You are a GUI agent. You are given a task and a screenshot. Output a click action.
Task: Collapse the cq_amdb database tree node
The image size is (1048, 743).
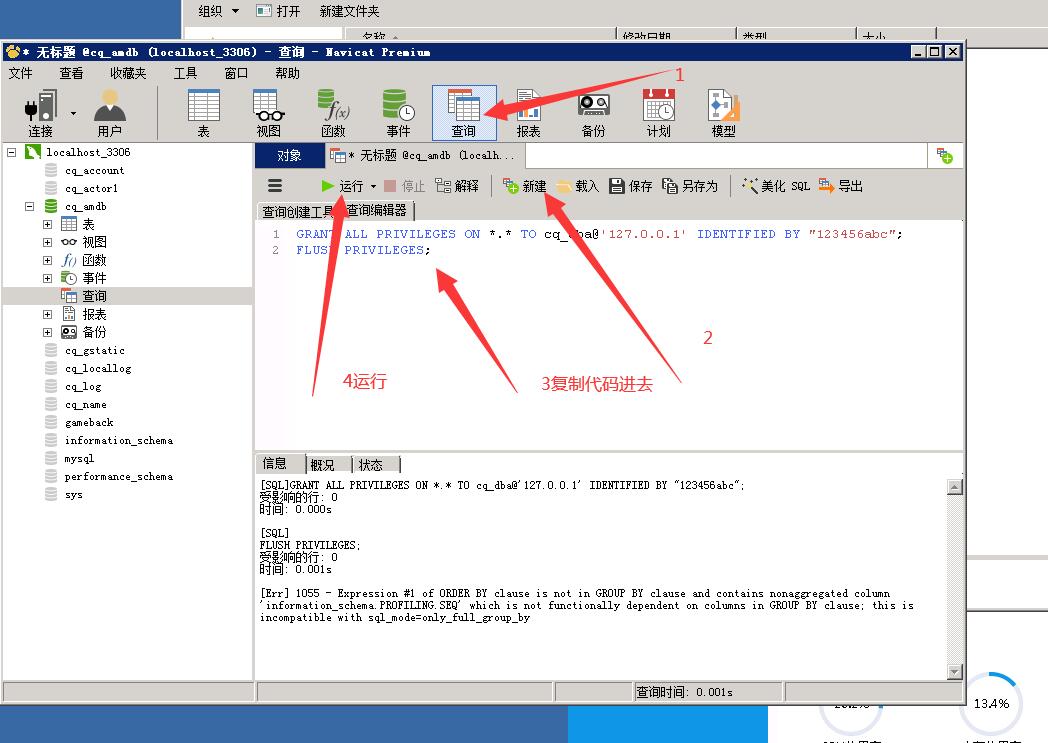click(30, 207)
